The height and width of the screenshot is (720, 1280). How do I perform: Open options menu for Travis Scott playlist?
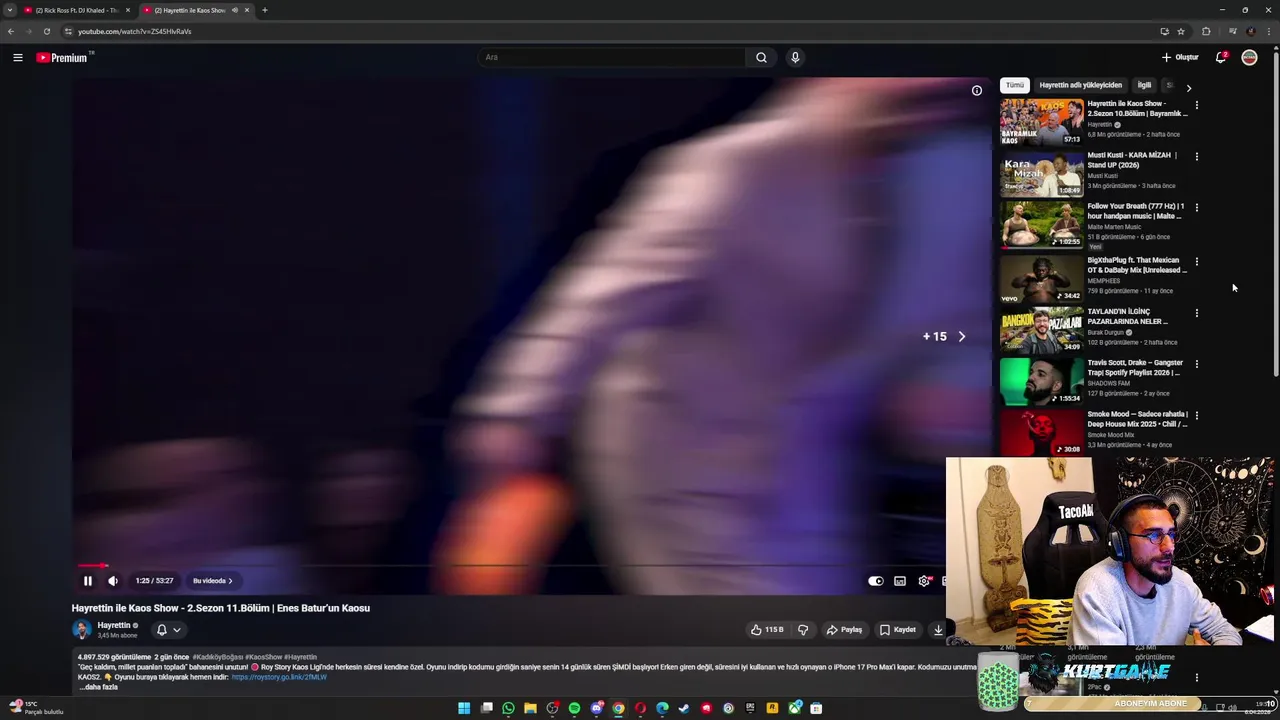tap(1197, 364)
